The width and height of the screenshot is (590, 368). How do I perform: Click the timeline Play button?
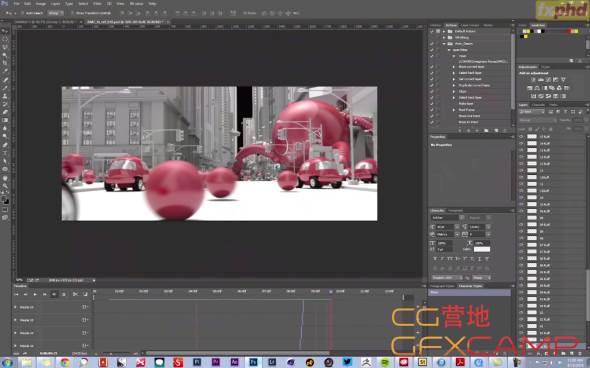point(35,294)
